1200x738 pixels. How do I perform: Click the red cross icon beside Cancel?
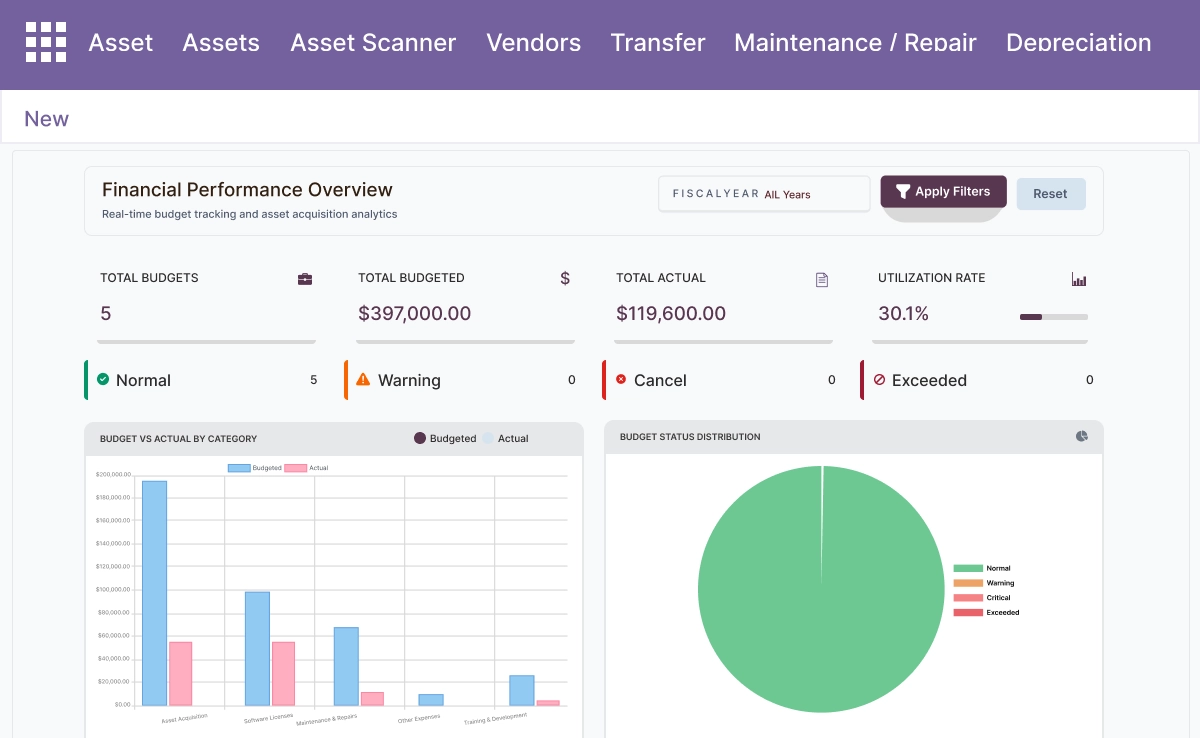point(621,379)
